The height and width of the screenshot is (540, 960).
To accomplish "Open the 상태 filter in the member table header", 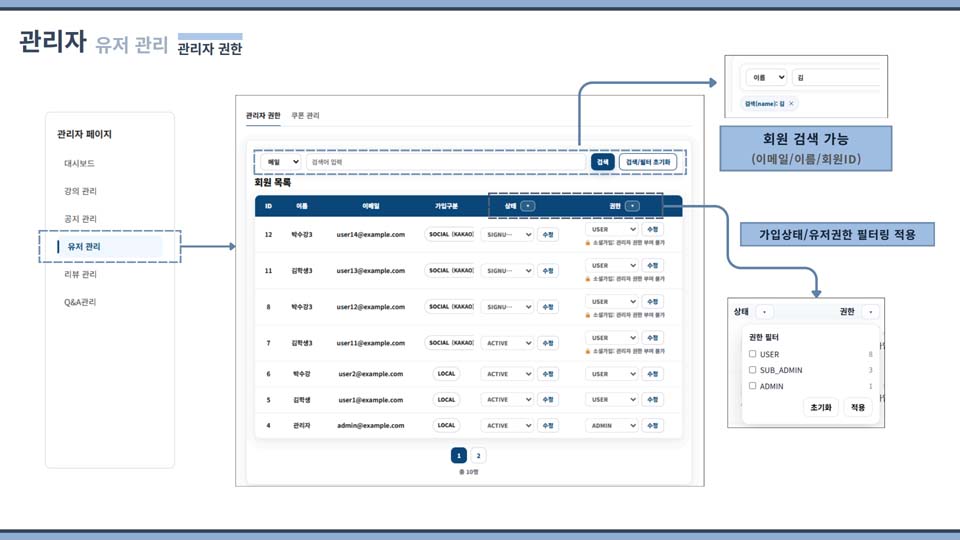I will coord(528,206).
